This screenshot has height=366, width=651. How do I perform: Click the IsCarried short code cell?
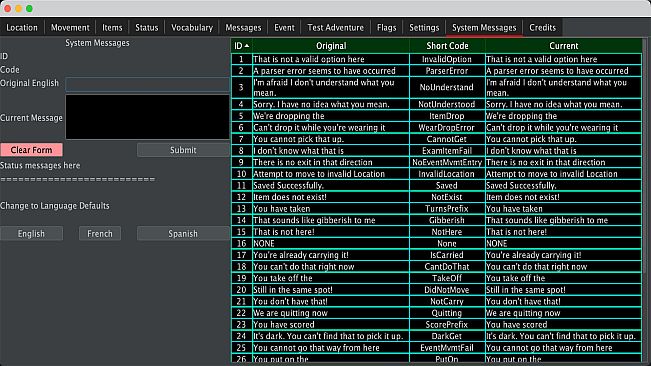(x=447, y=255)
